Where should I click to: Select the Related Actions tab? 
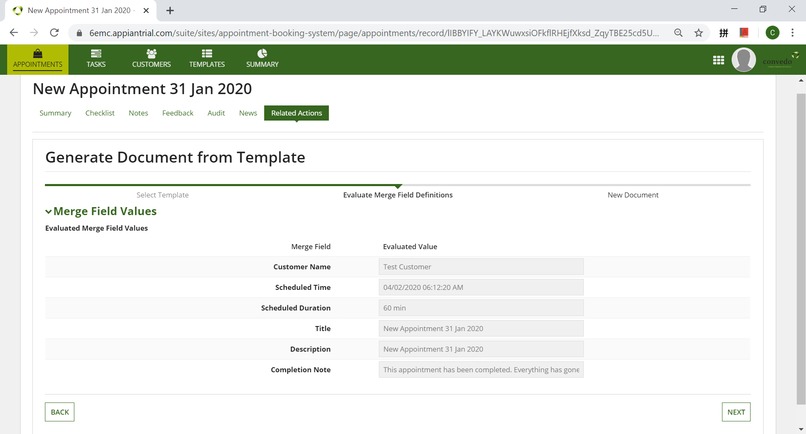pyautogui.click(x=296, y=113)
